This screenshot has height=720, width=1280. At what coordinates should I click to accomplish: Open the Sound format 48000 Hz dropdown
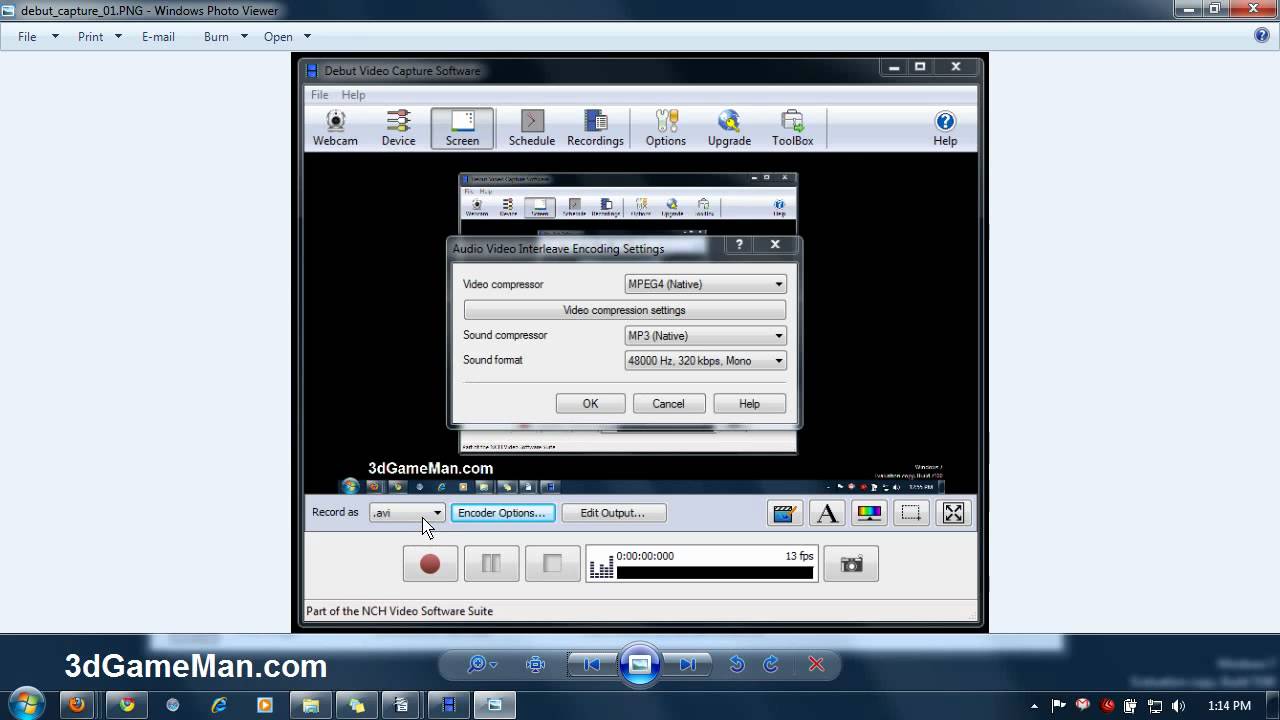point(705,361)
